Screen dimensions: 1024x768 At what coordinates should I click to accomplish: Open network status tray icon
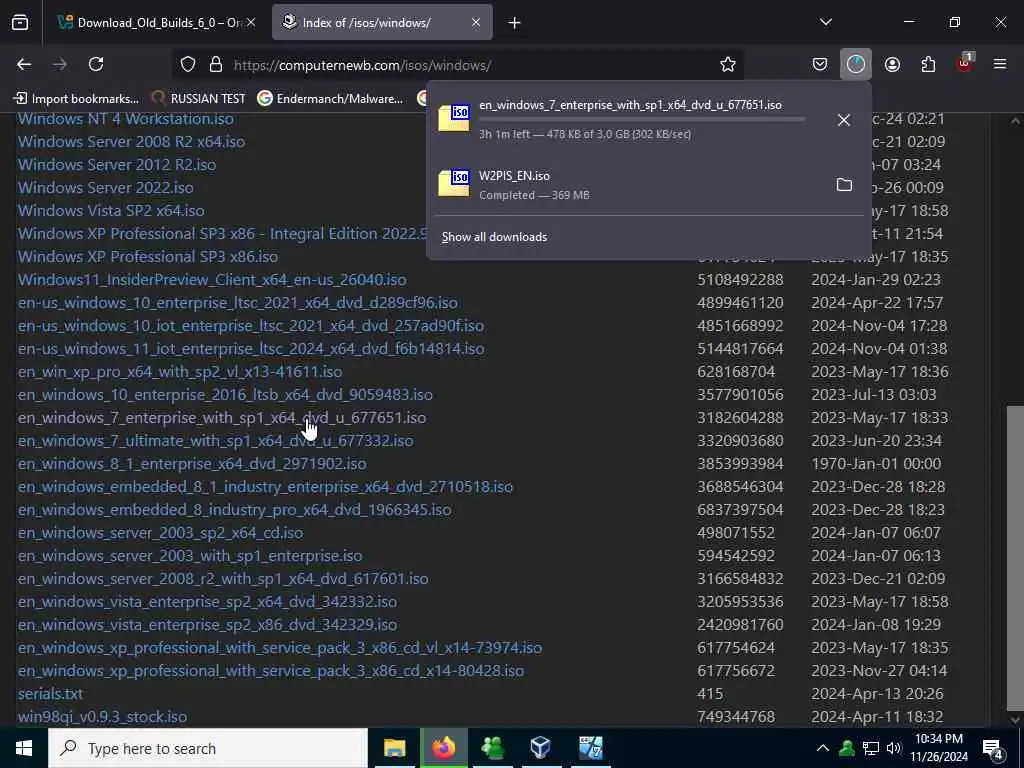(x=871, y=748)
